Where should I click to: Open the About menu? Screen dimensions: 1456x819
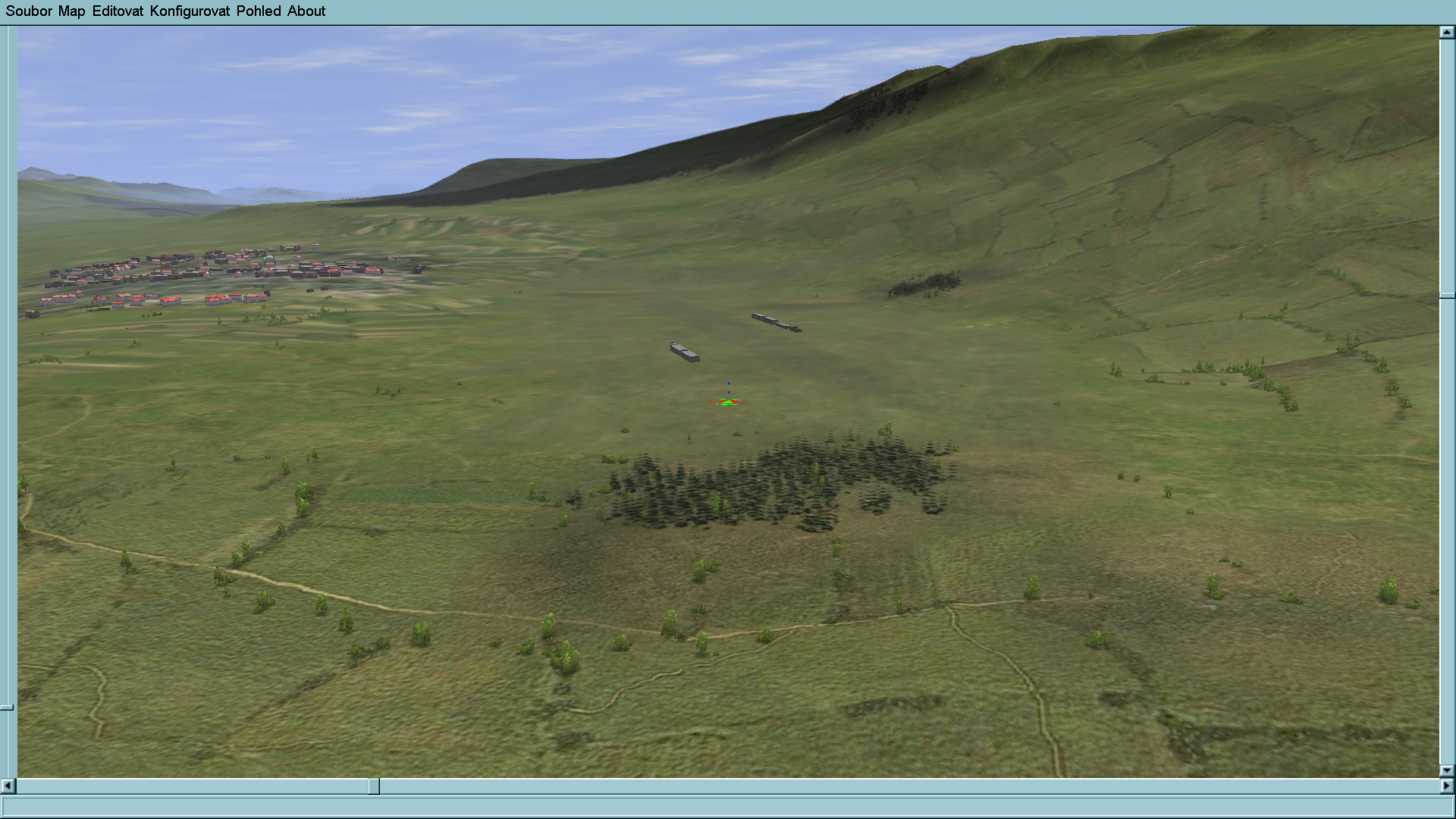(306, 11)
